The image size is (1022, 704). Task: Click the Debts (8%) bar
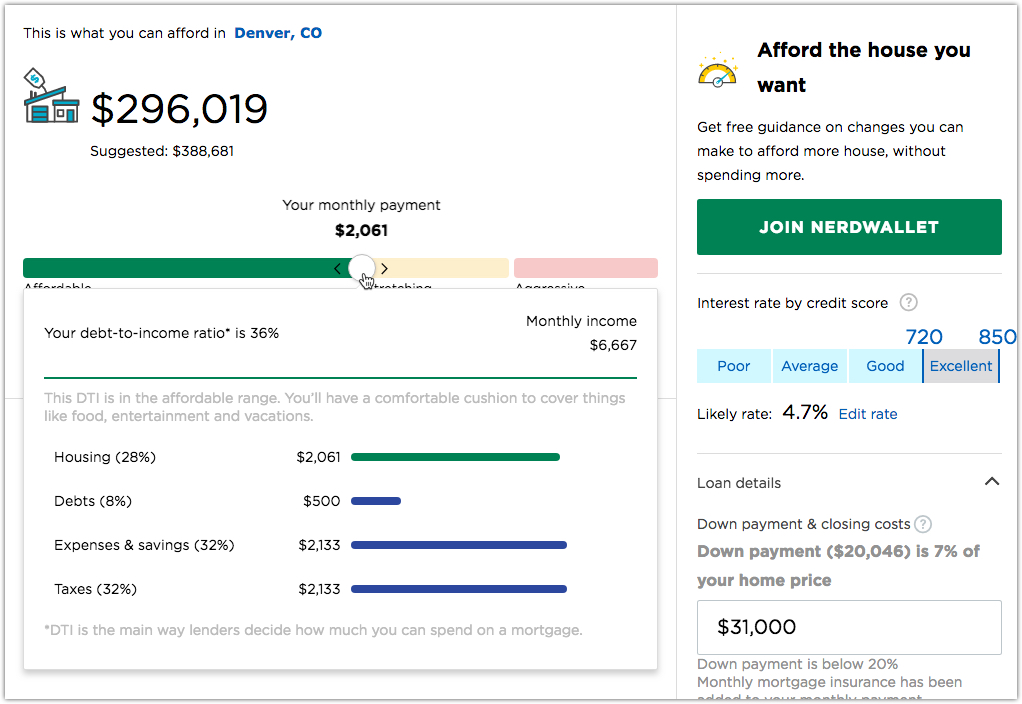[376, 501]
